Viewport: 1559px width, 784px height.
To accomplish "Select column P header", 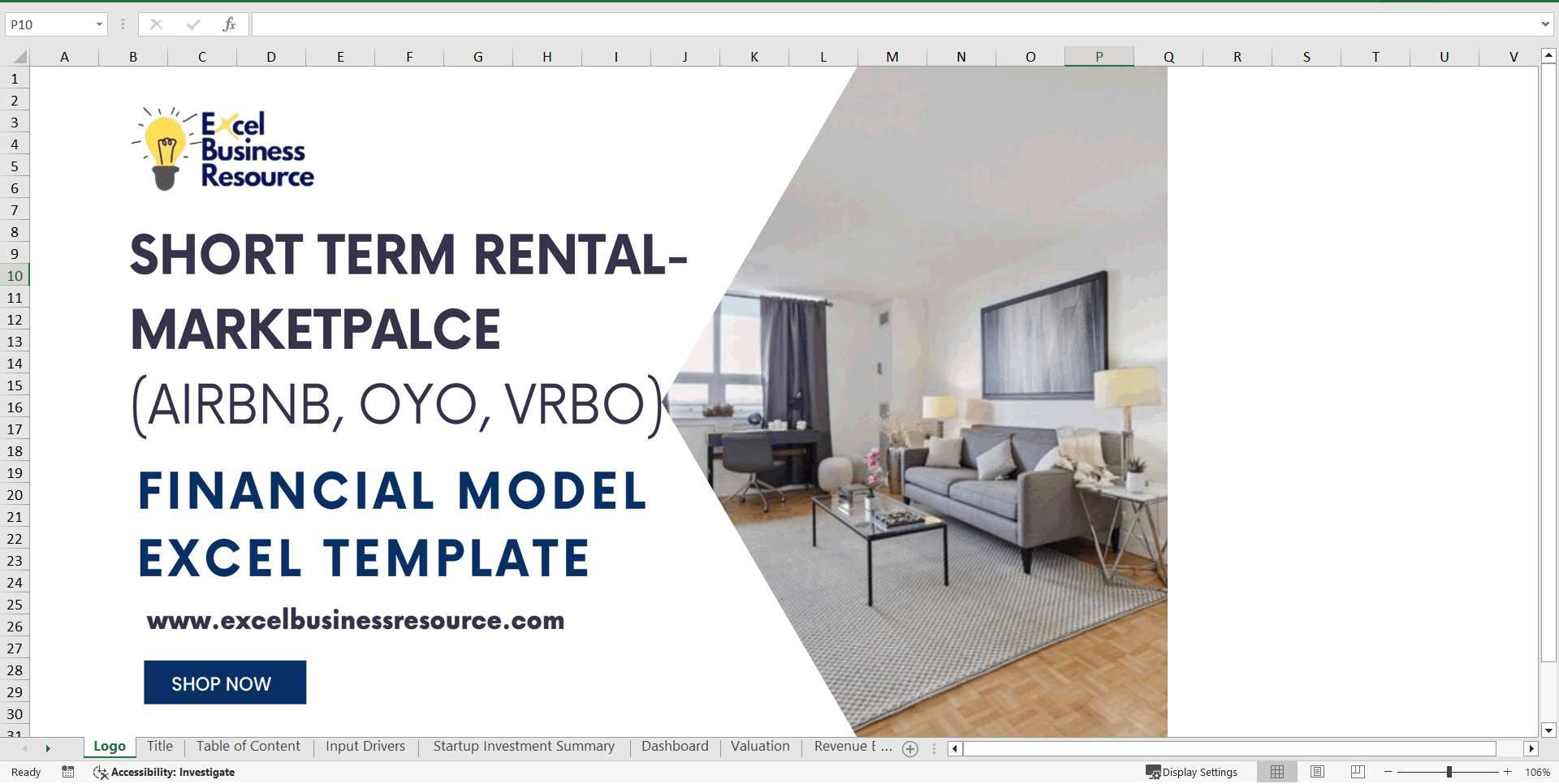I will tap(1099, 57).
